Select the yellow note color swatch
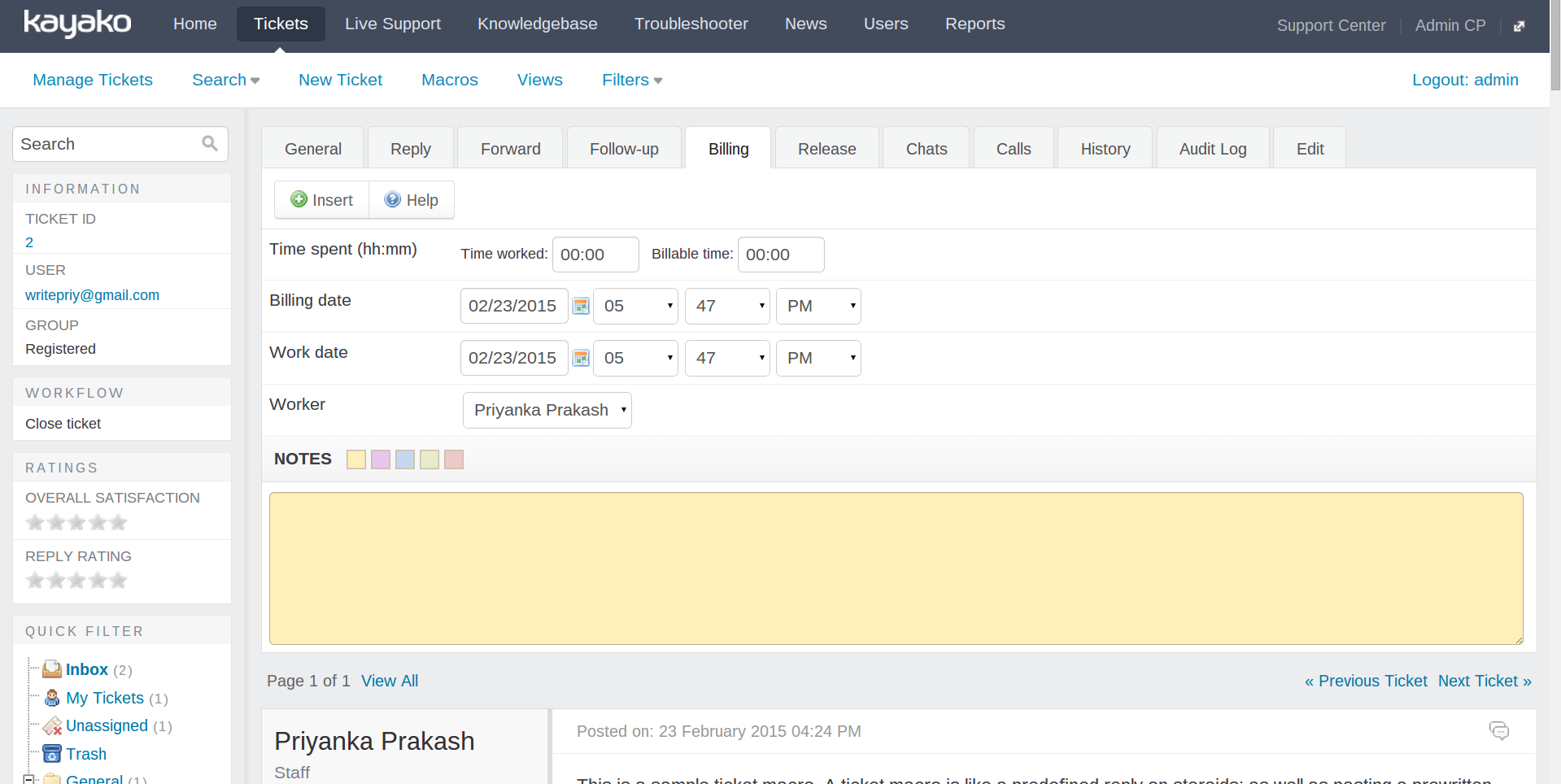The width and height of the screenshot is (1561, 784). point(356,460)
